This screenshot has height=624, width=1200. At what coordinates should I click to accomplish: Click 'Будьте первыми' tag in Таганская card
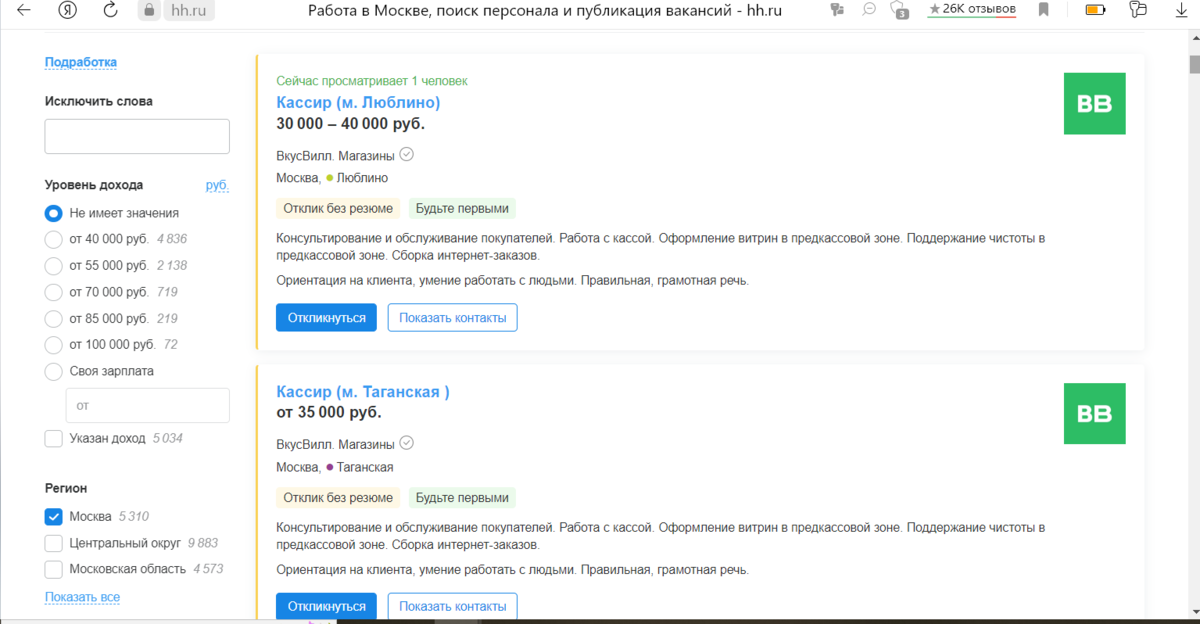tap(462, 498)
